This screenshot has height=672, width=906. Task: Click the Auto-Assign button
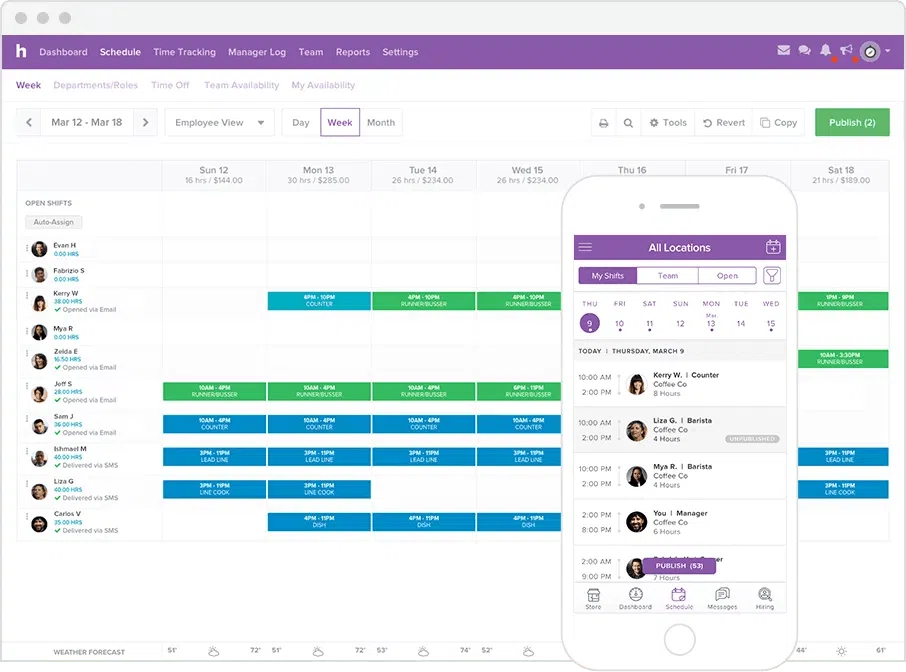click(x=54, y=222)
